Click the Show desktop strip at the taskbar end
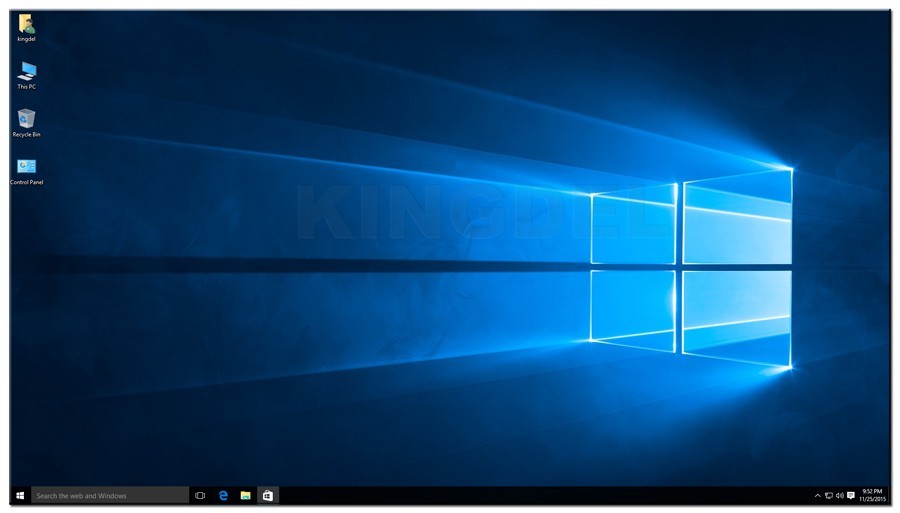Viewport: 900px width, 513px height. [x=889, y=495]
